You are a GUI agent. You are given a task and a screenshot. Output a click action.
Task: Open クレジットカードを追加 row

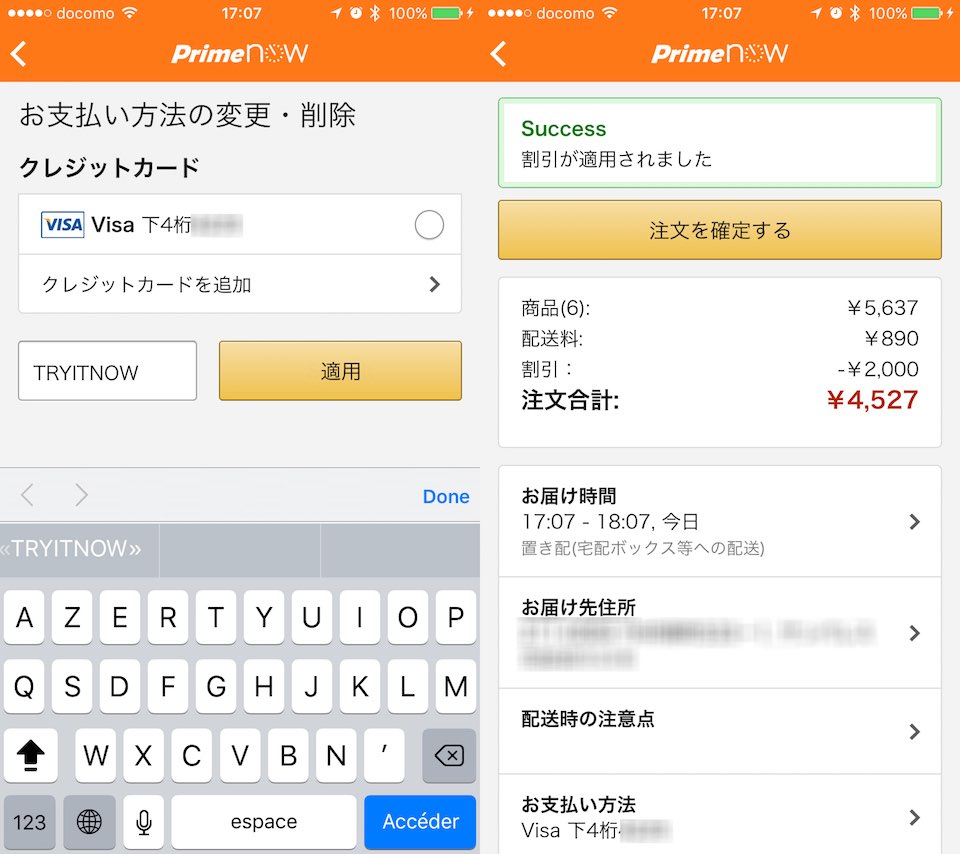tap(240, 284)
